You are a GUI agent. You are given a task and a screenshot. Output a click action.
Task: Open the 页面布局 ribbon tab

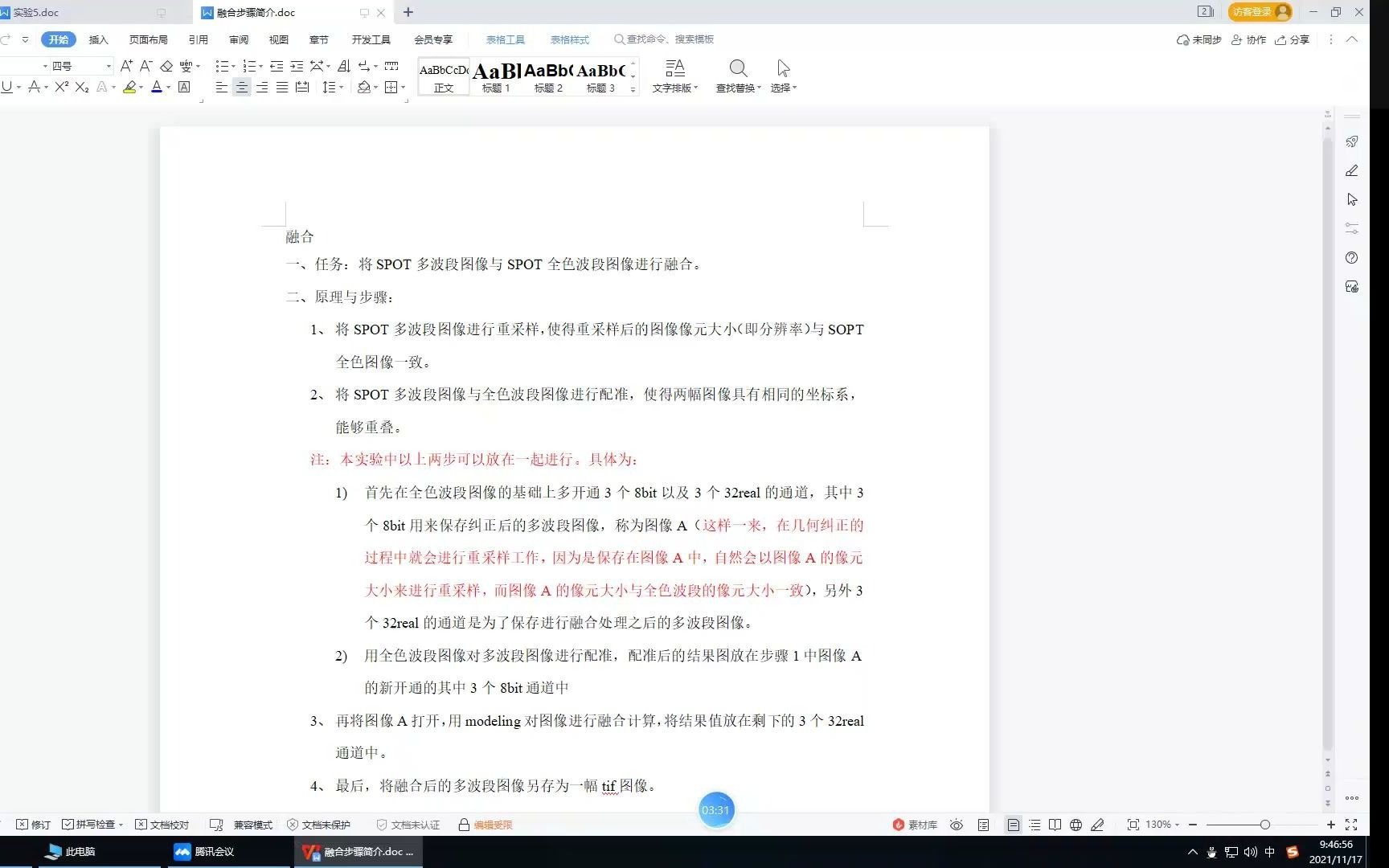(x=149, y=39)
